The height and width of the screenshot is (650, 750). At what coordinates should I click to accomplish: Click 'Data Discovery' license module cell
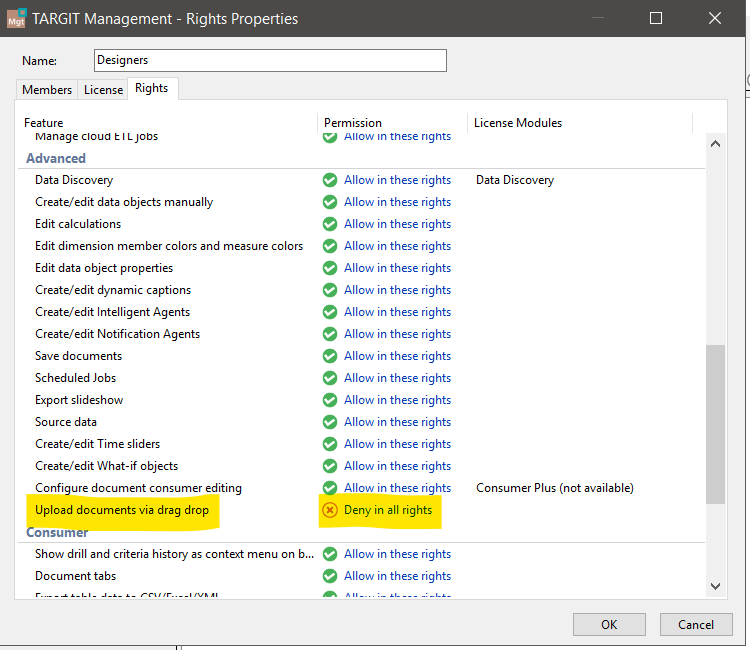pyautogui.click(x=515, y=180)
